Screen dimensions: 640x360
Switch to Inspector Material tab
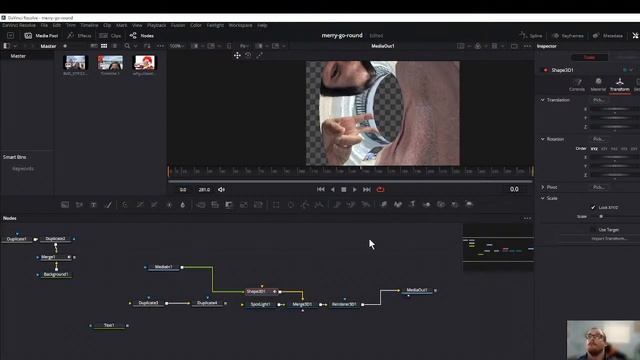click(x=598, y=85)
